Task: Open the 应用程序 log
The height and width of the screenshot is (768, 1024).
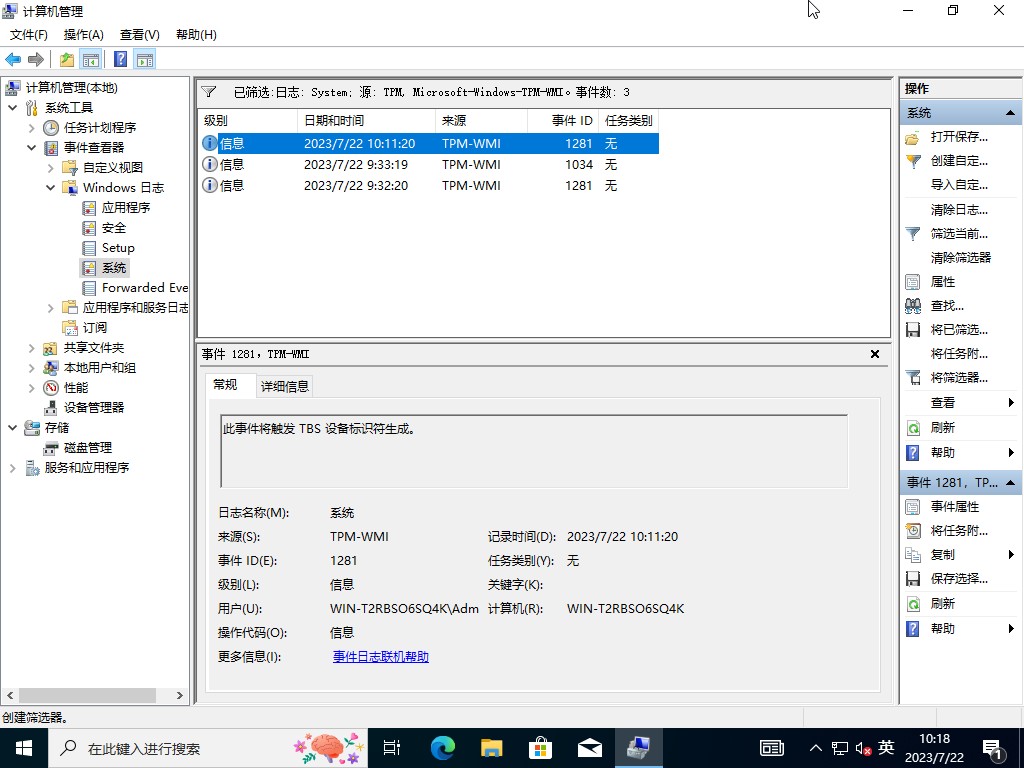Action: pyautogui.click(x=125, y=208)
